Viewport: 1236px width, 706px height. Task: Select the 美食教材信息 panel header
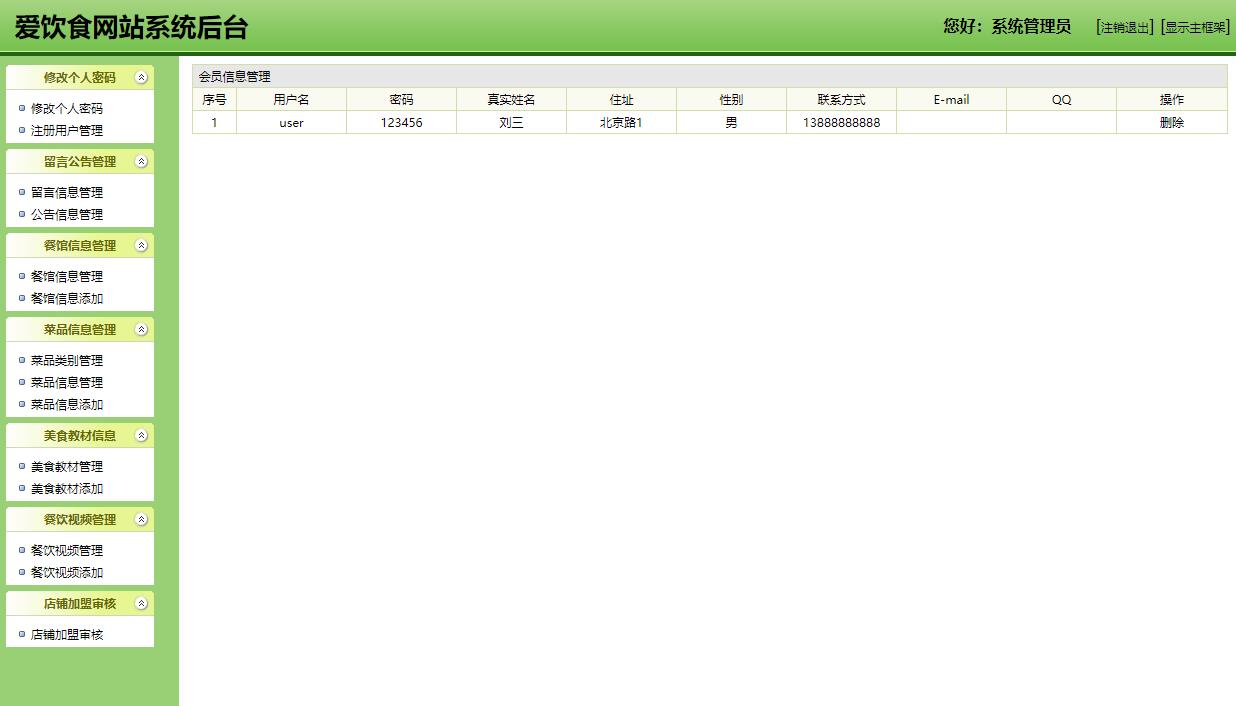80,435
